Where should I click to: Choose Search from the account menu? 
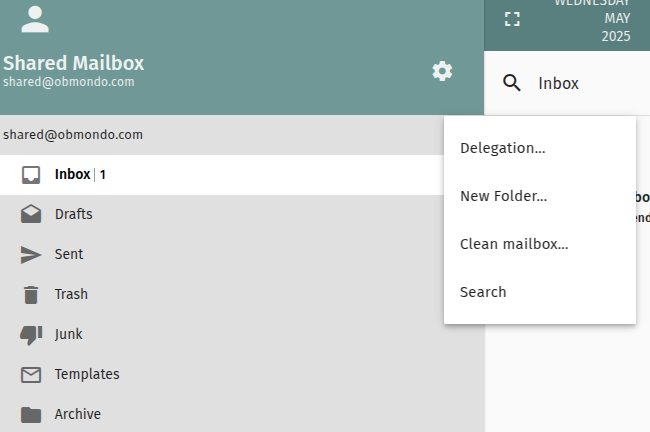(x=483, y=292)
